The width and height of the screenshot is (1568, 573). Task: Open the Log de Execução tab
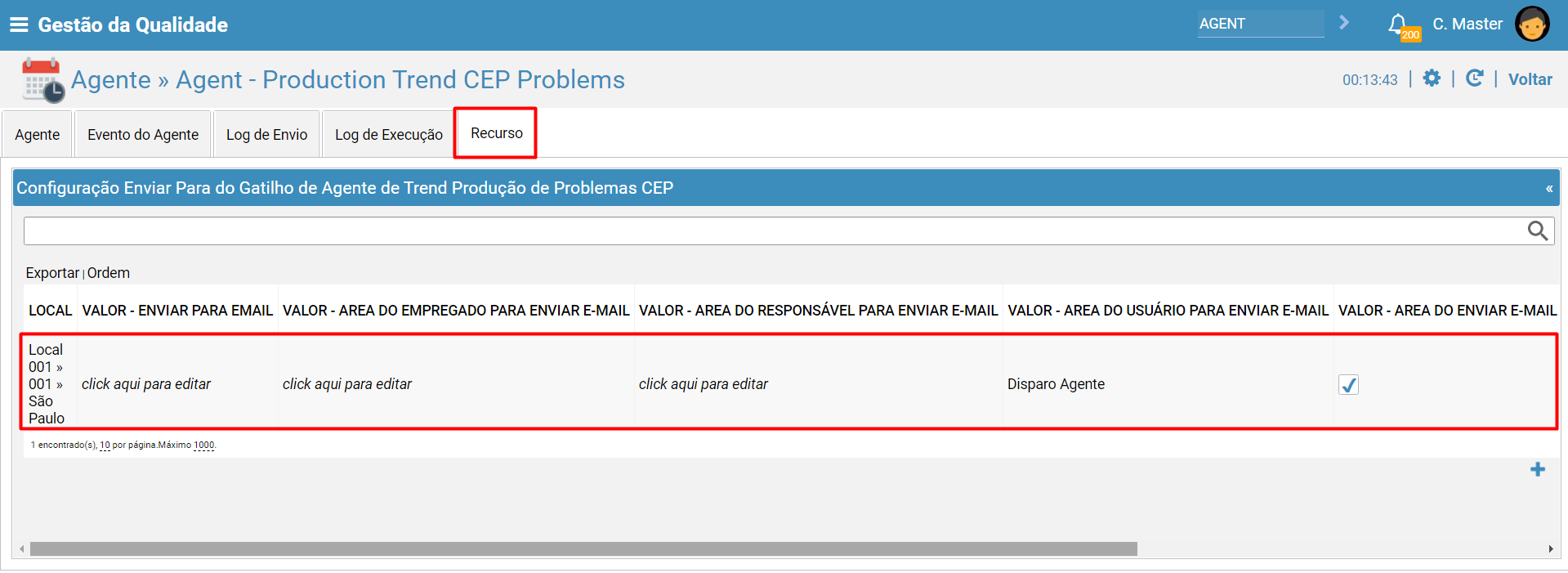(x=389, y=134)
